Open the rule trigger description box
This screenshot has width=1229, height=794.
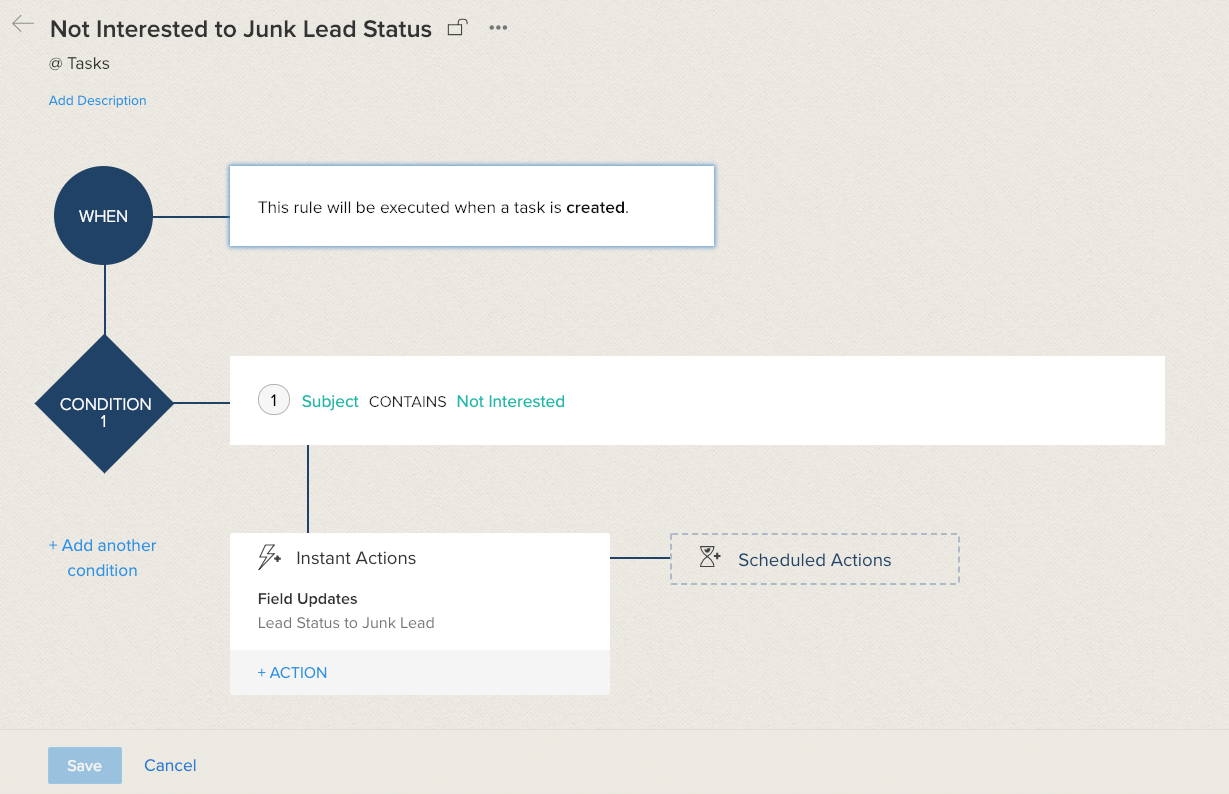(472, 207)
